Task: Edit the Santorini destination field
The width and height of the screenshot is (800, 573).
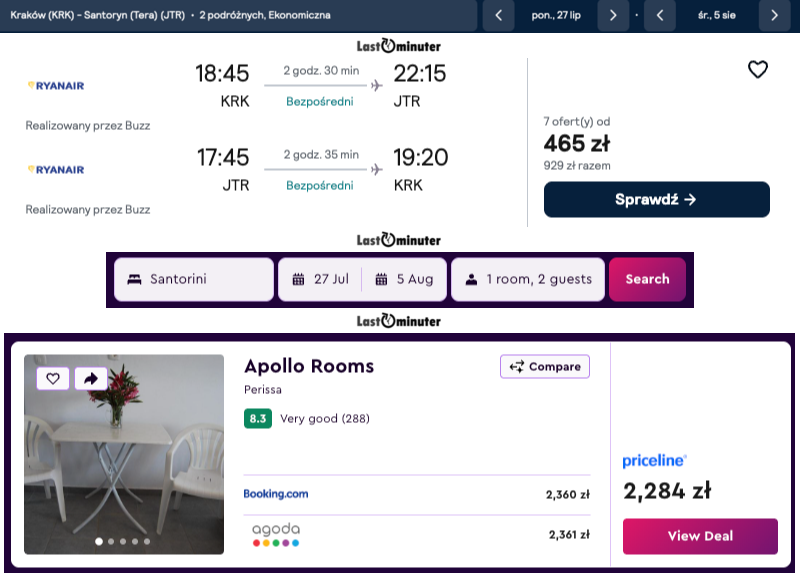Action: coord(194,279)
